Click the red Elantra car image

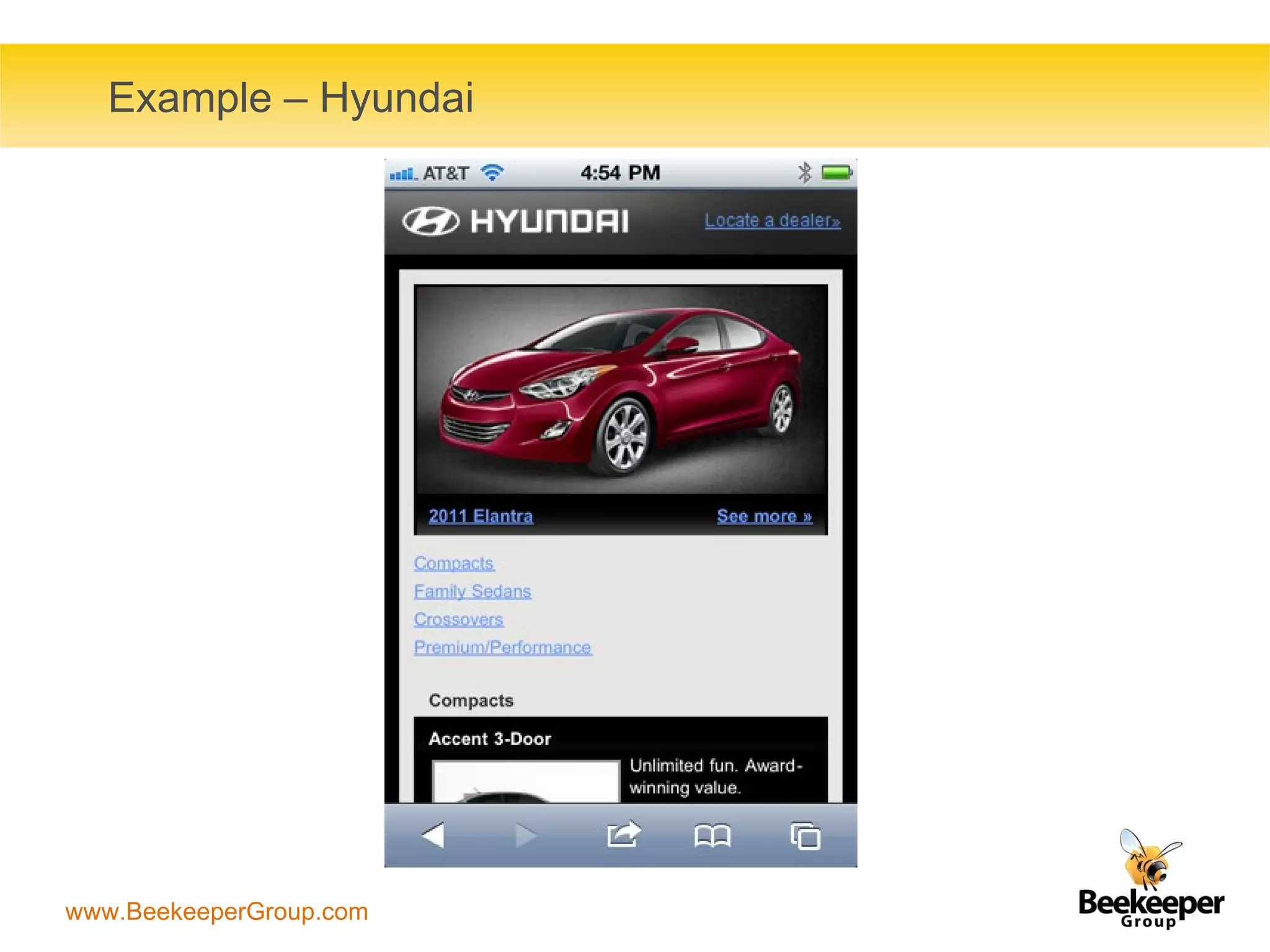pos(621,389)
